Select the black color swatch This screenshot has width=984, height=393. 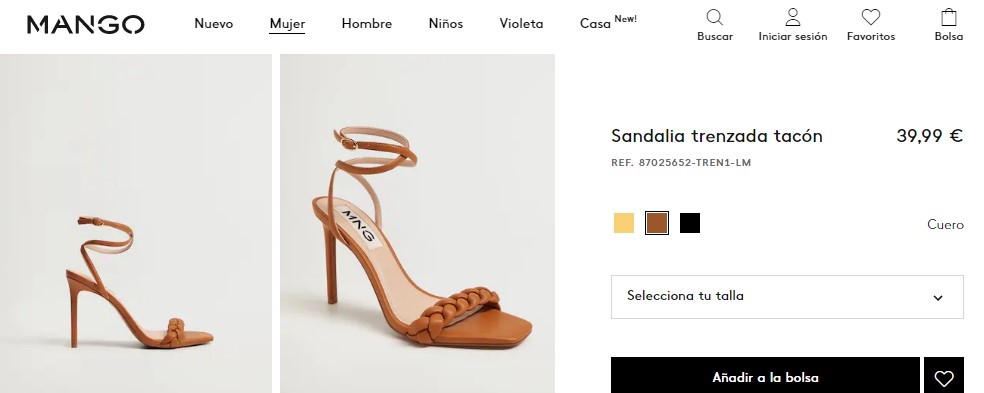coord(690,223)
